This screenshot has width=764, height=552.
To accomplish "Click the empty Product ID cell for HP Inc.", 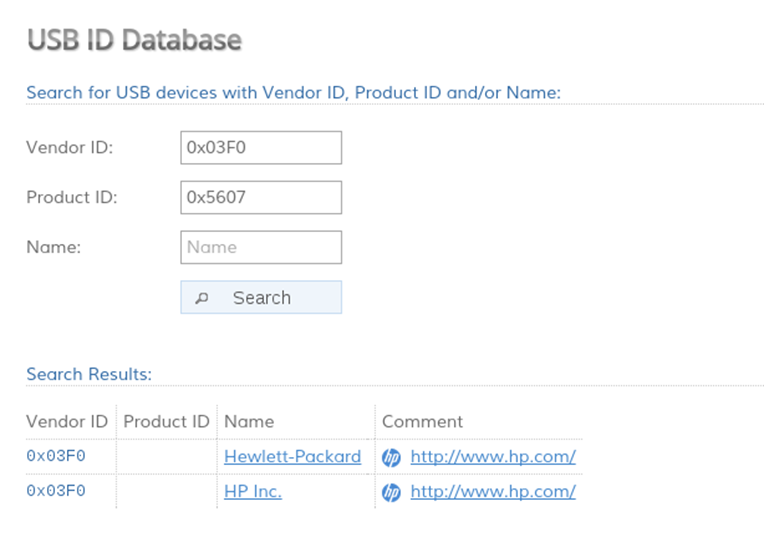I will (166, 492).
